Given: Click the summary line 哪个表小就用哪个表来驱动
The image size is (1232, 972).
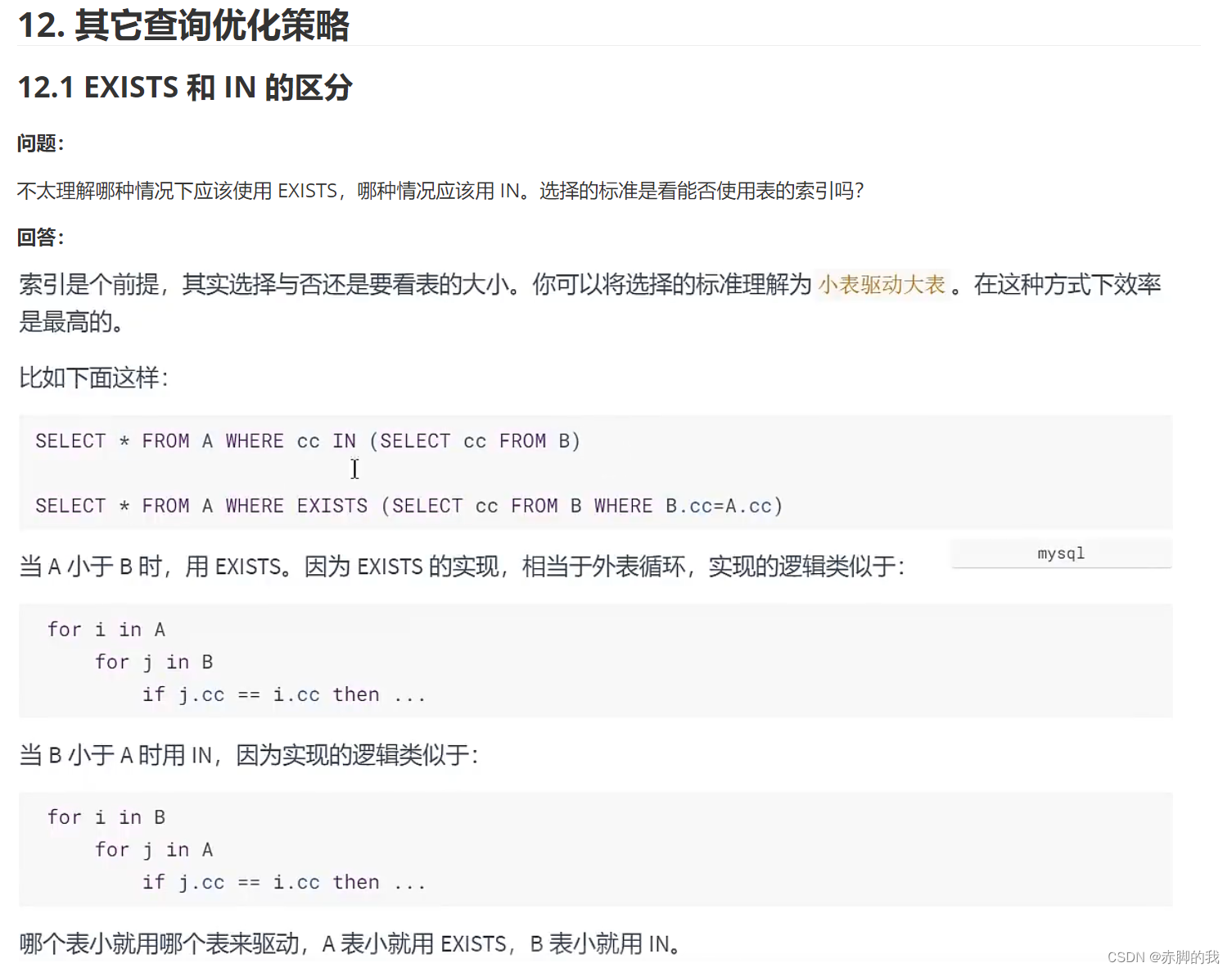Looking at the screenshot, I should click(x=349, y=943).
